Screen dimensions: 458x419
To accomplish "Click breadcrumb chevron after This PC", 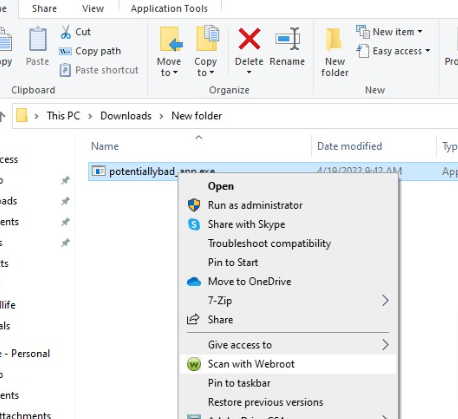I will (90, 116).
